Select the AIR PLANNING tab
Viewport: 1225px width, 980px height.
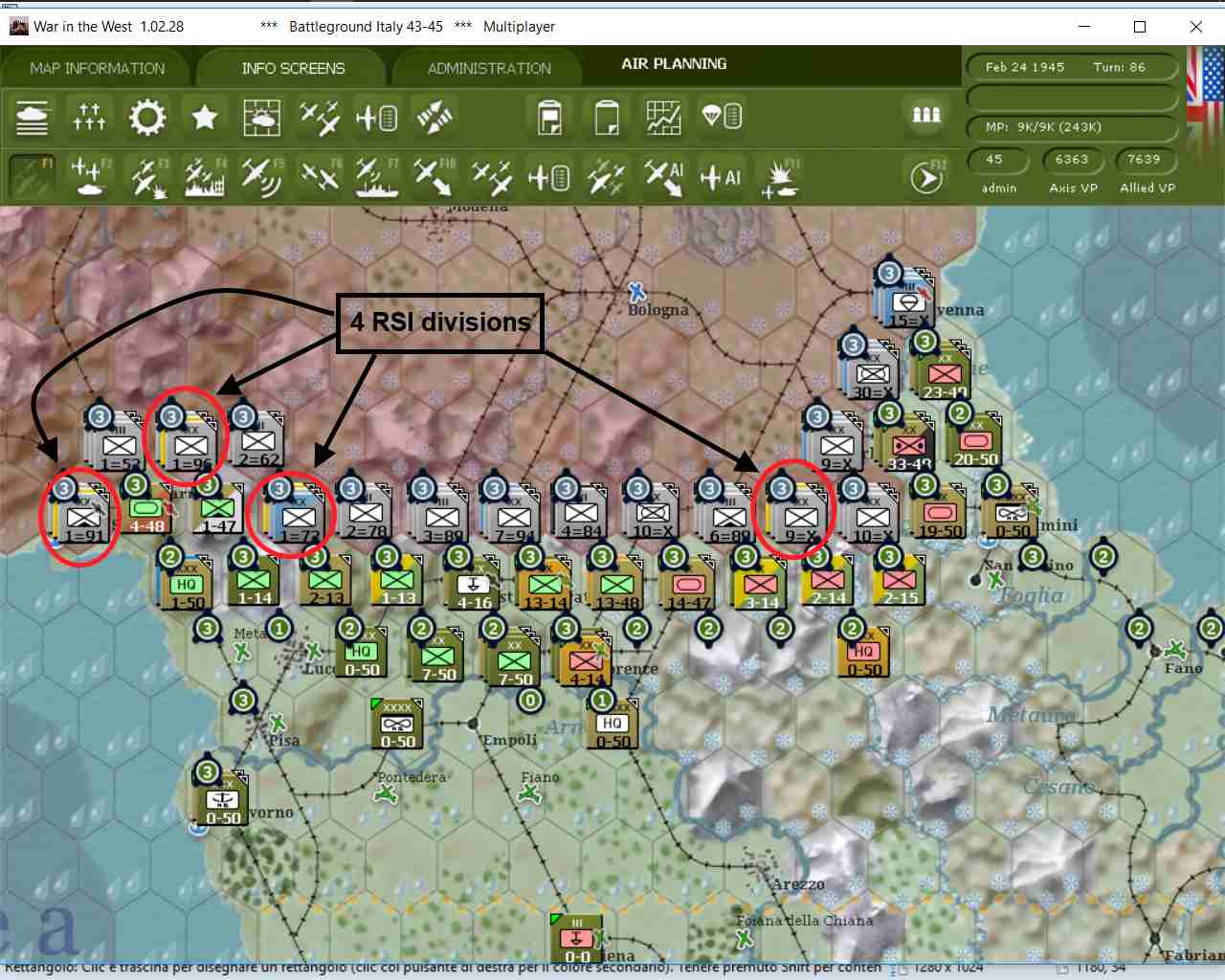pos(674,64)
